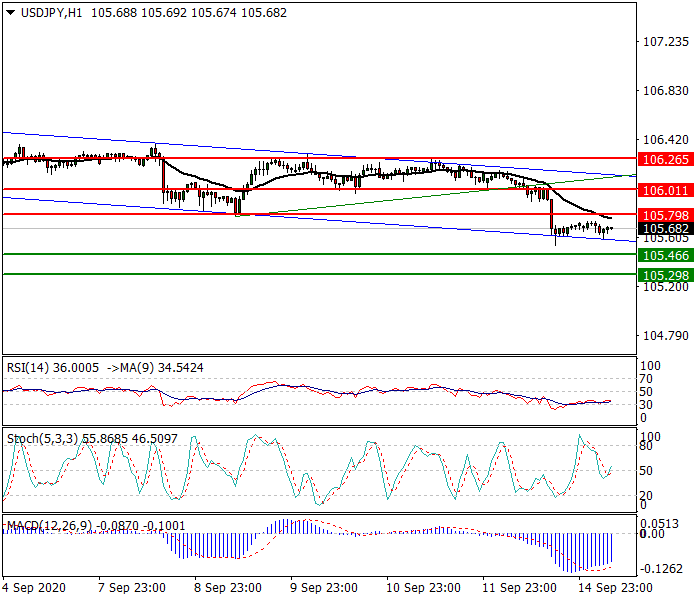
Task: Click the triangle beside USDJPY,H1 title
Action: click(11, 13)
